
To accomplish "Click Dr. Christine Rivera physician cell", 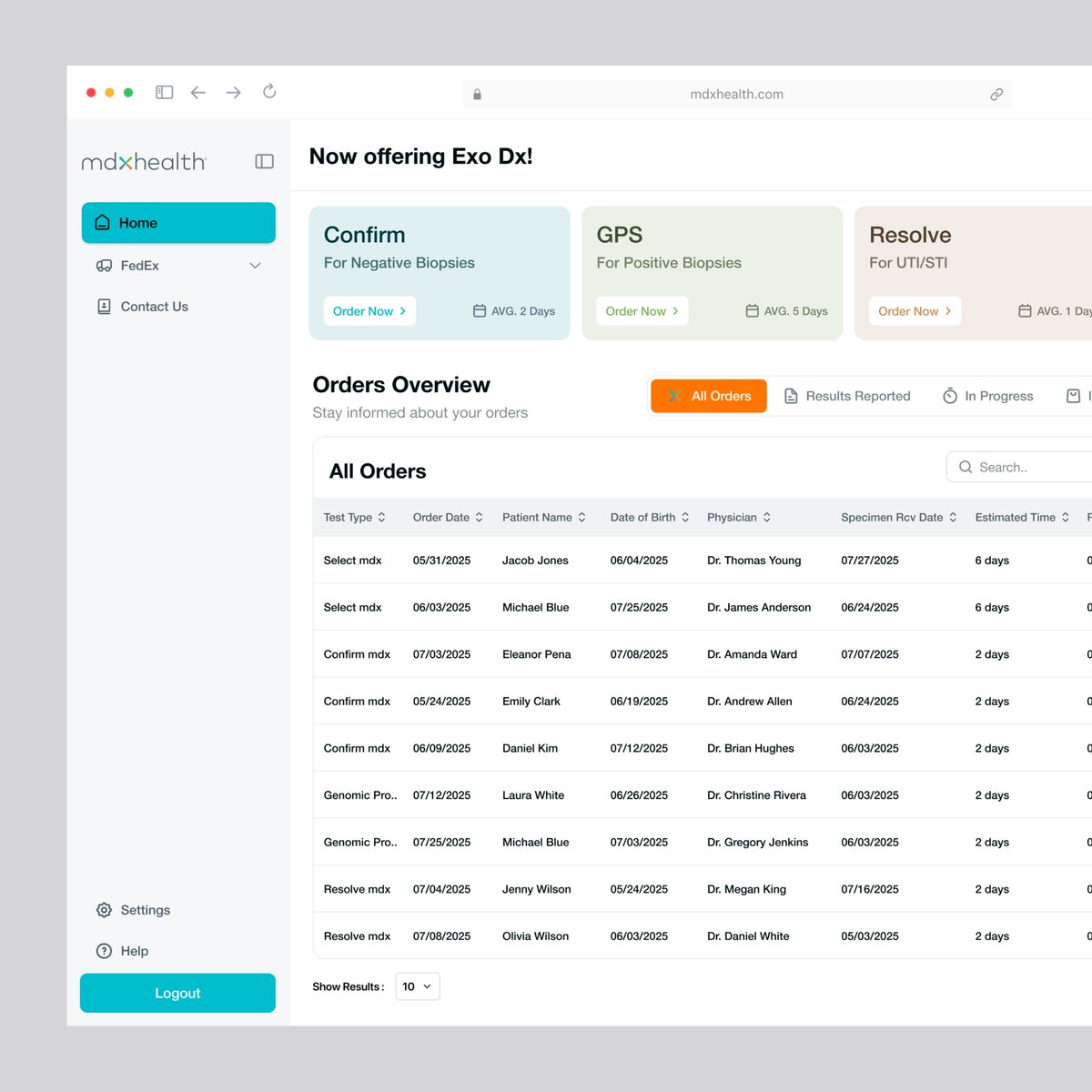I will [756, 795].
